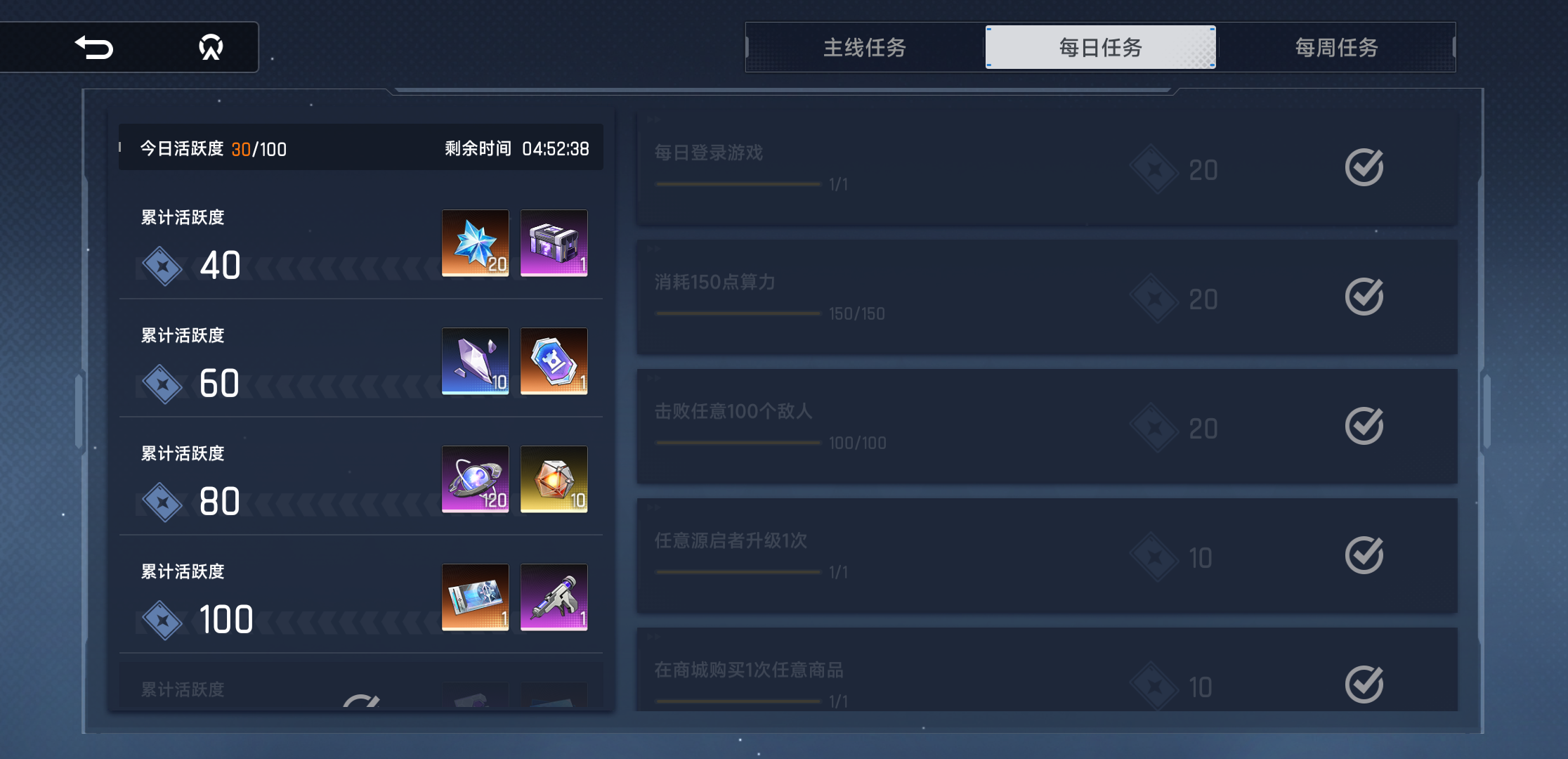Select the orange polyhedron gem reward

(554, 479)
